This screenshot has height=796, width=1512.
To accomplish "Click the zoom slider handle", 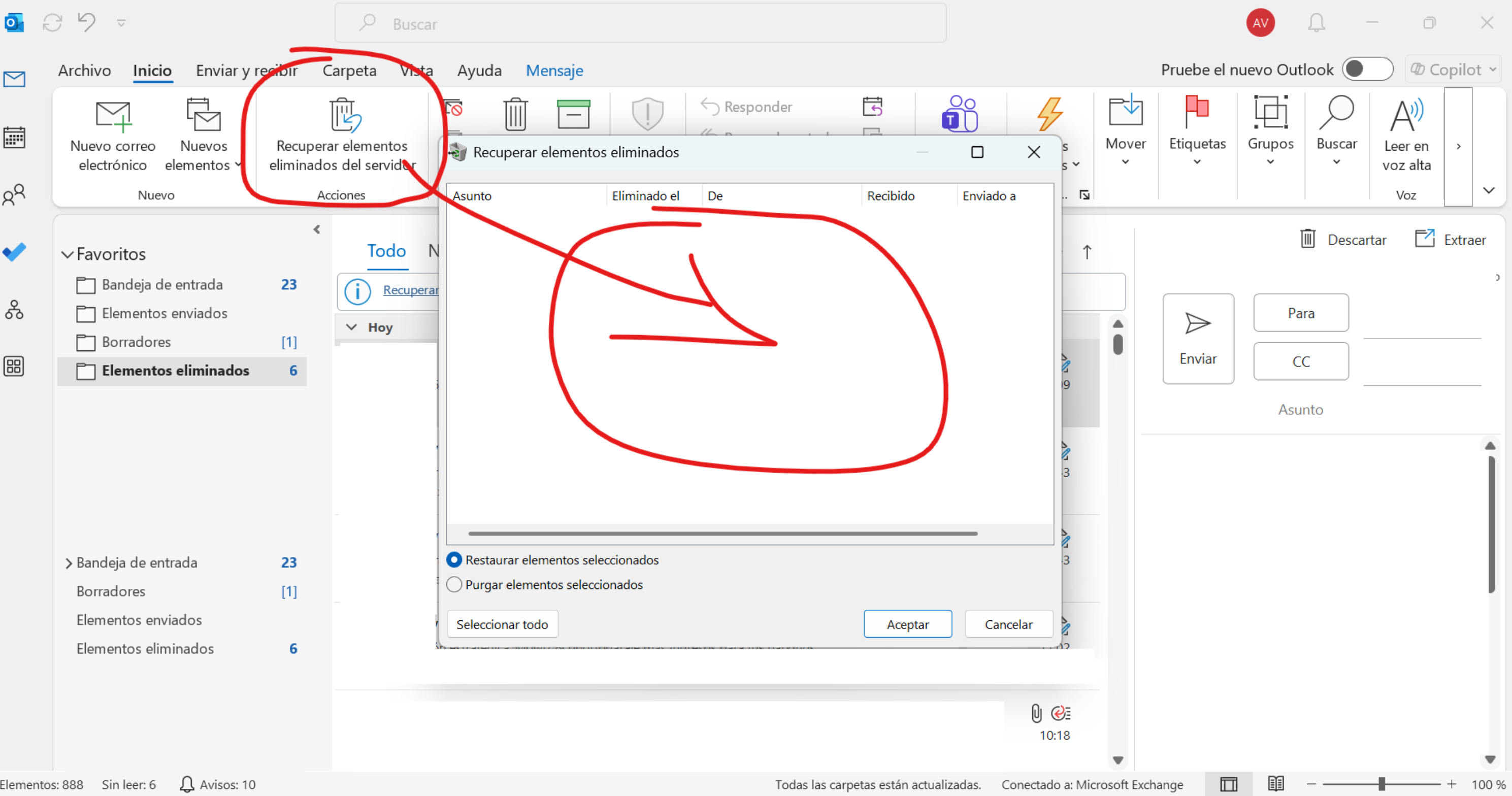I will pos(1382,784).
